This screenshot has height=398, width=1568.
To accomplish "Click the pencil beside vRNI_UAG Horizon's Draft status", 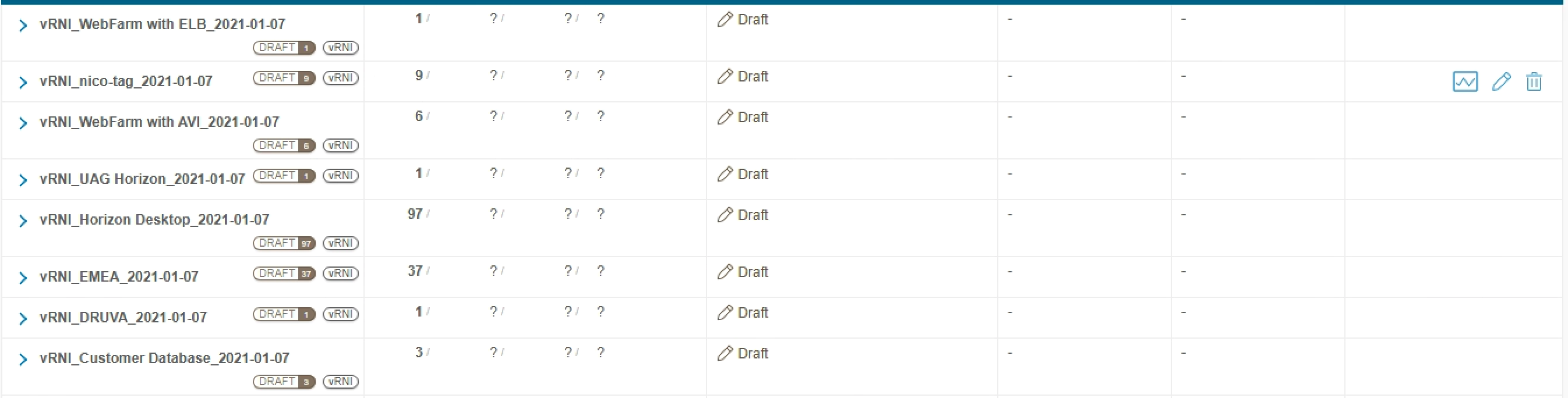I will [x=725, y=174].
